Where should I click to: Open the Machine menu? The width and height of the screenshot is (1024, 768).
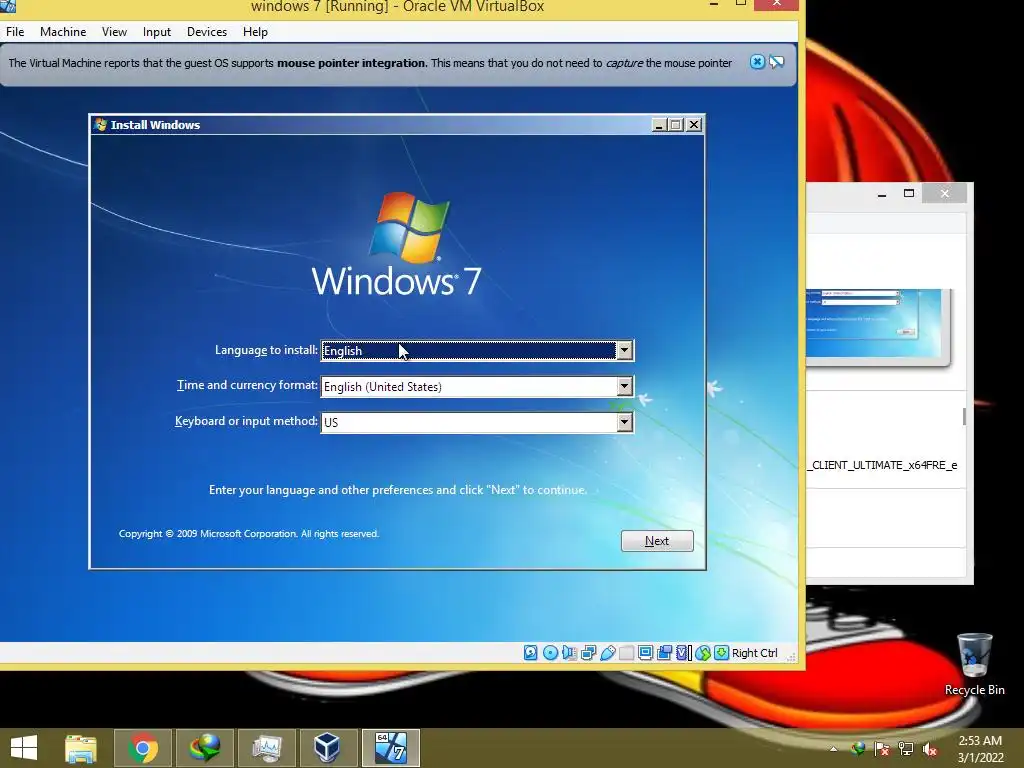click(63, 31)
